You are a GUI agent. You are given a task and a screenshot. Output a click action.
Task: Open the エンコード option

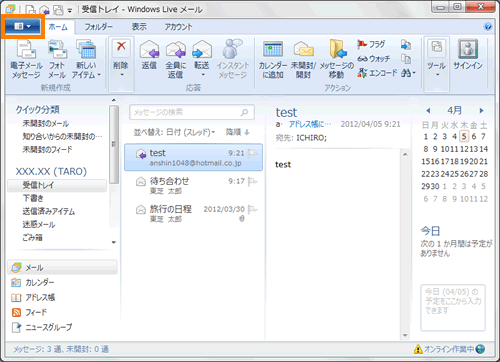click(x=377, y=73)
